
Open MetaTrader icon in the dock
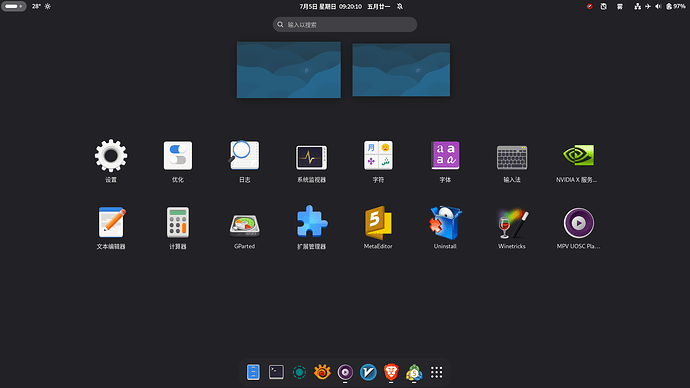(414, 373)
